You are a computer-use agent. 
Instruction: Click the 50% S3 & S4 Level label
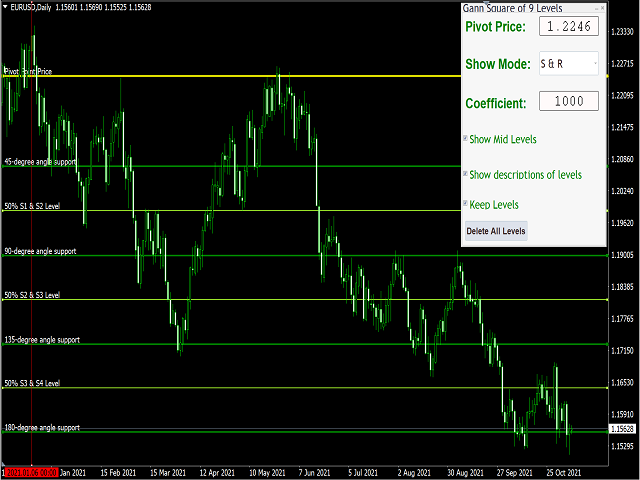click(x=32, y=383)
